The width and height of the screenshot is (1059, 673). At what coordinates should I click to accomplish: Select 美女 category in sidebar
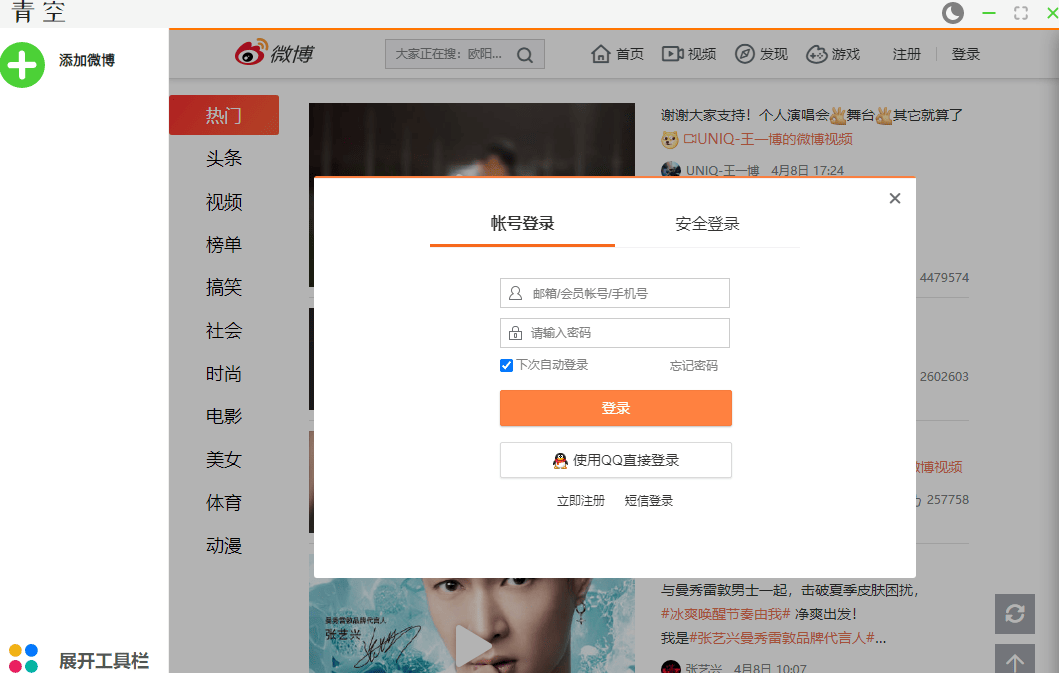(x=224, y=459)
